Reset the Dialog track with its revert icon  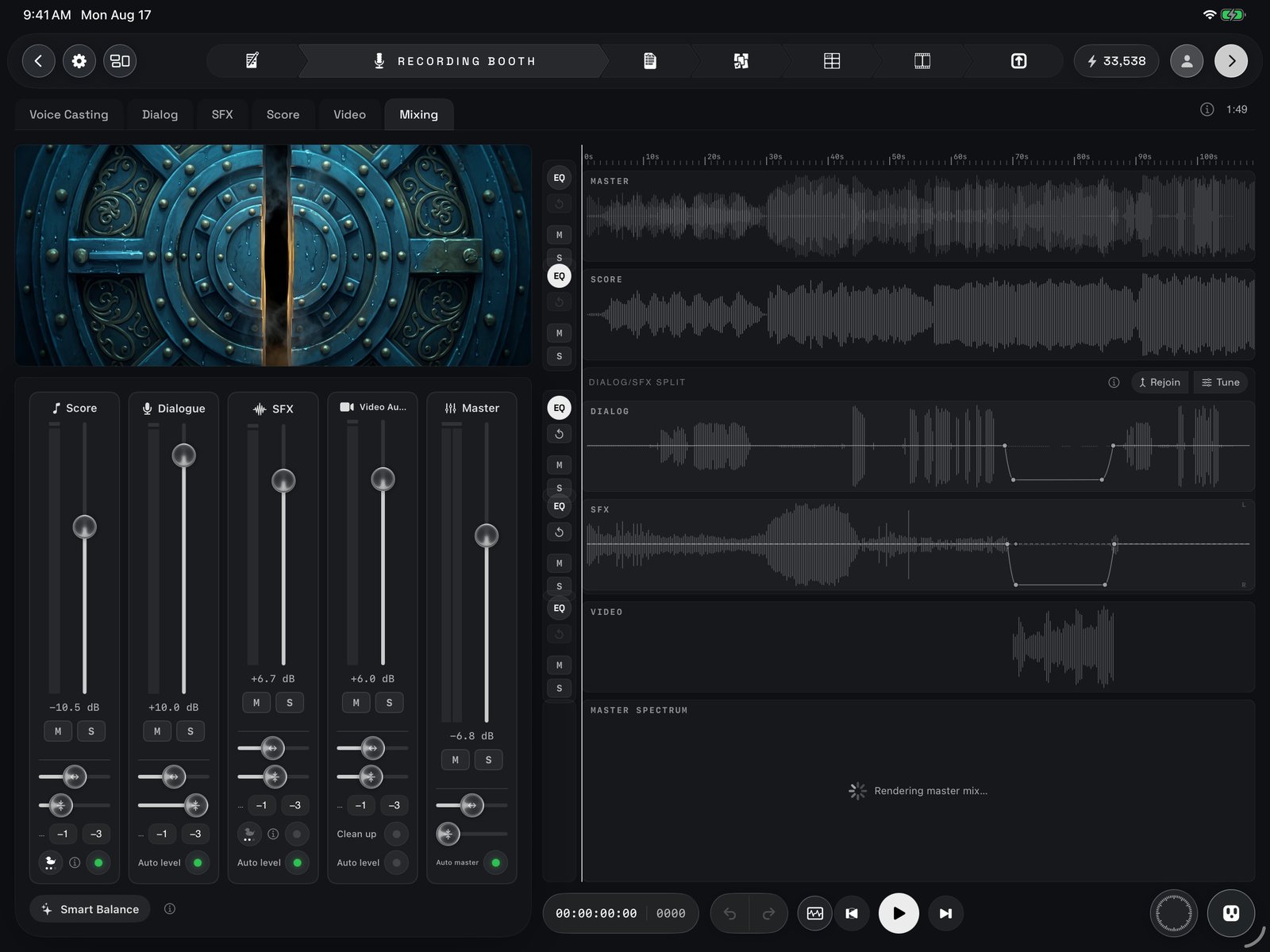tap(560, 434)
